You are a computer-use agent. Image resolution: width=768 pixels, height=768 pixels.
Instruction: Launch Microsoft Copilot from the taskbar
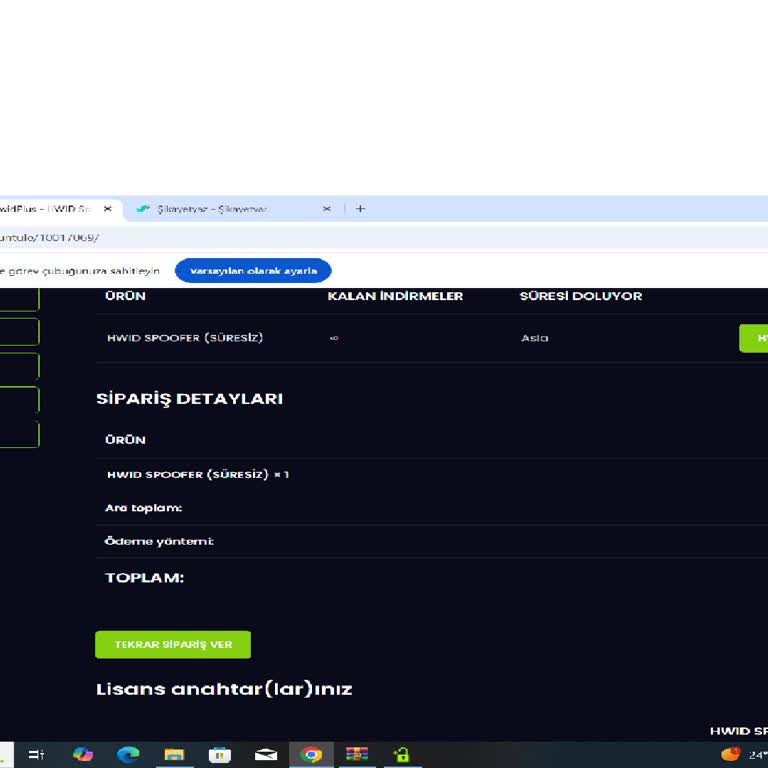[x=83, y=755]
